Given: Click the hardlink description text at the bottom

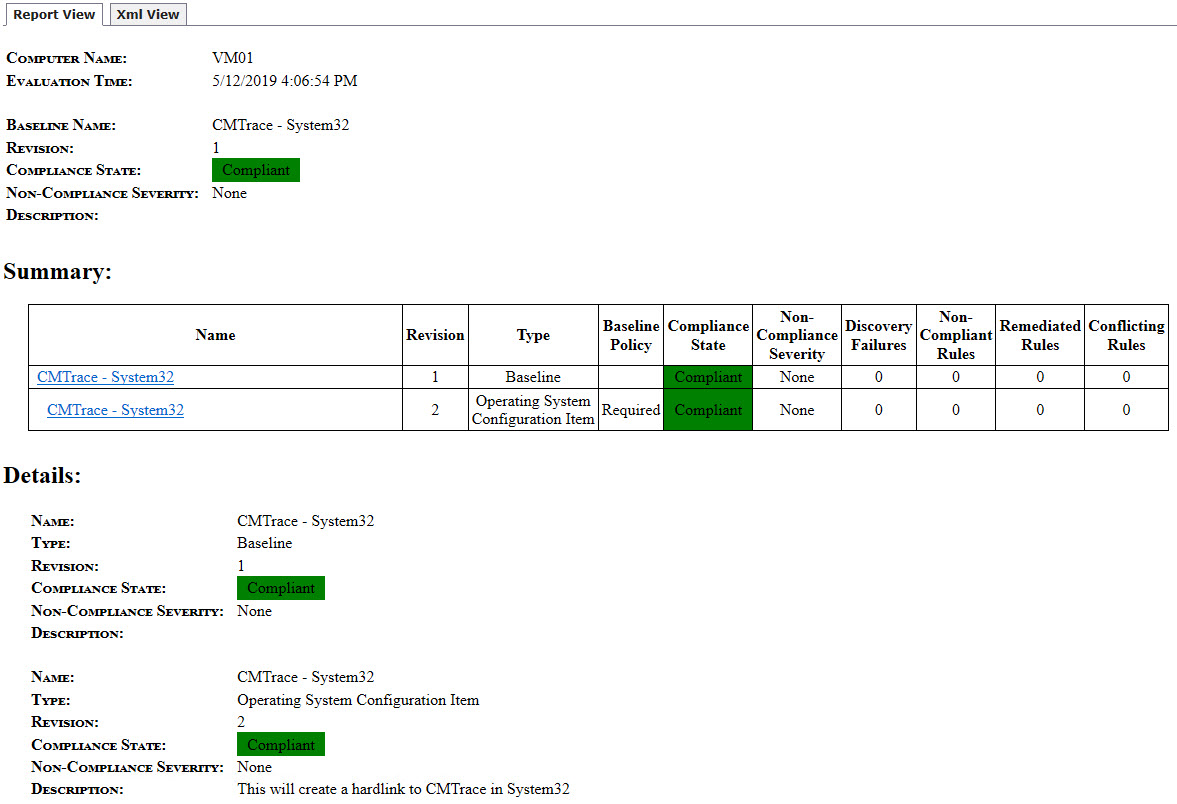Looking at the screenshot, I should tap(403, 789).
